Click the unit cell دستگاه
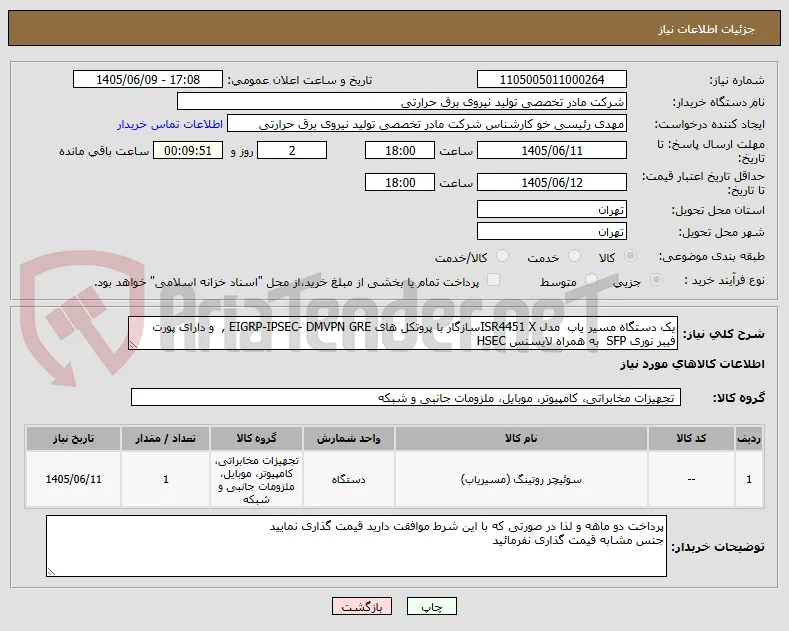Screen dimensions: 789x631 [349, 480]
